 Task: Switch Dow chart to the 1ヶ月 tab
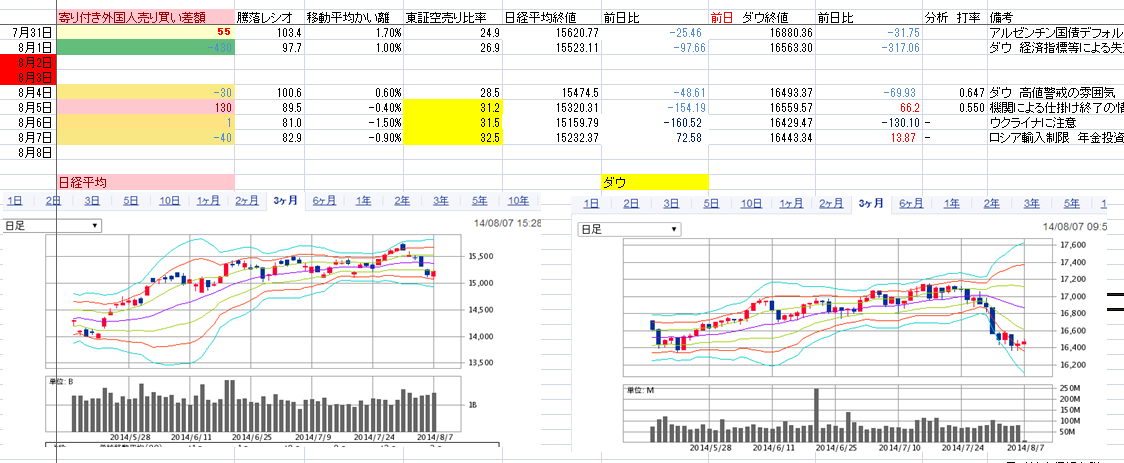click(790, 204)
